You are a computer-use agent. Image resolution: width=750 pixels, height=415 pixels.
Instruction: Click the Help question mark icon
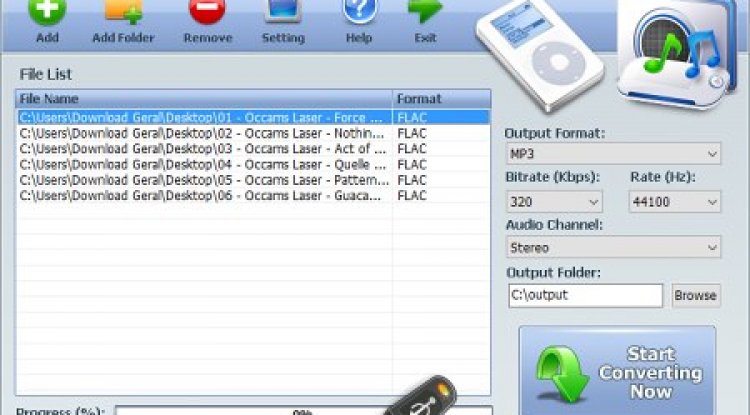[x=359, y=11]
